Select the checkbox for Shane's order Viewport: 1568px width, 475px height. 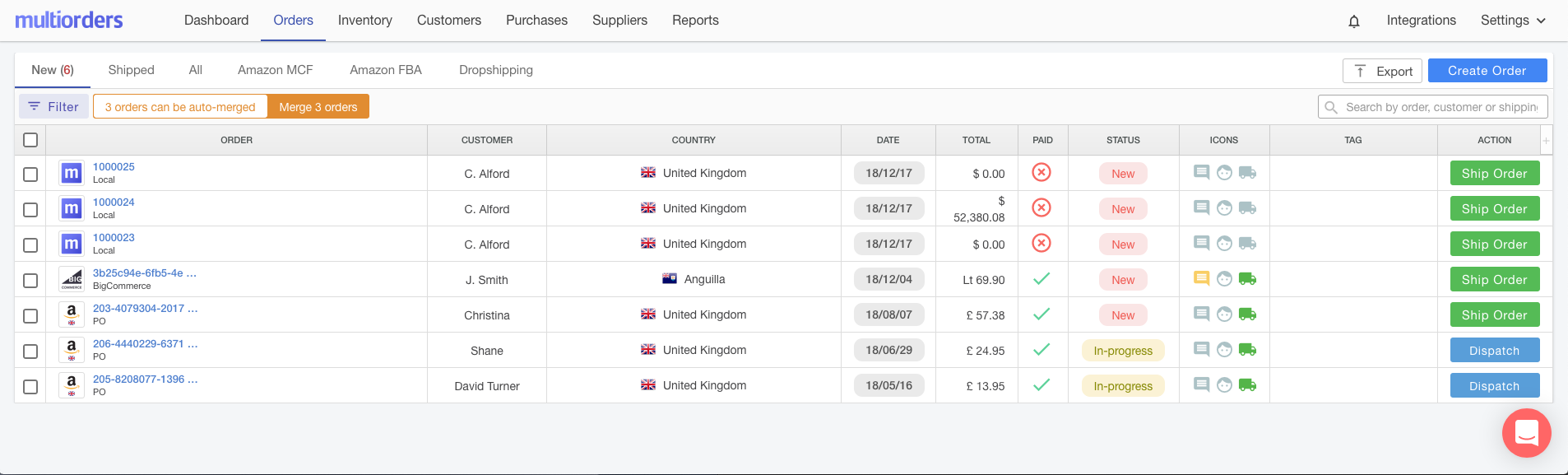(x=30, y=352)
